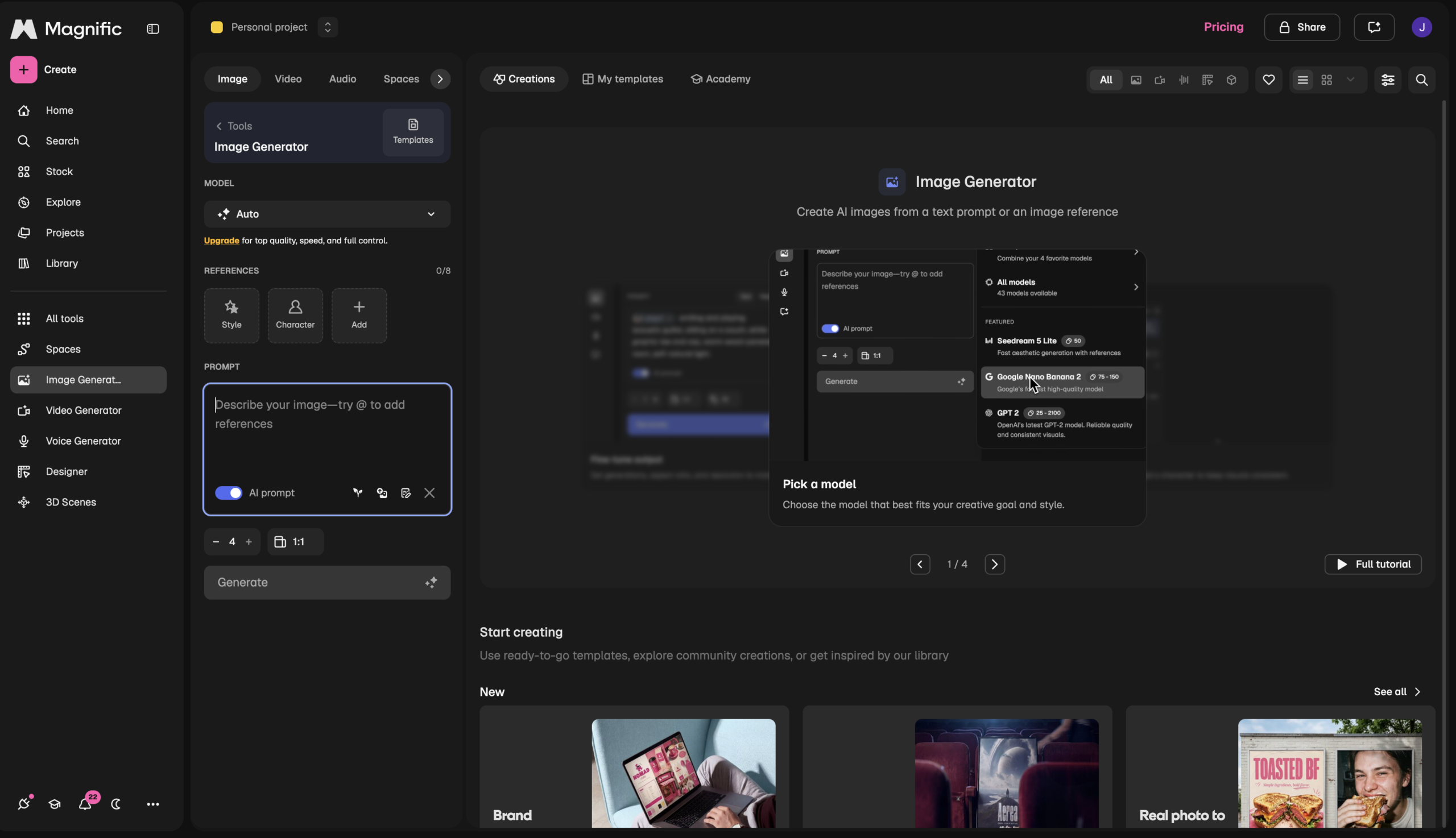The width and height of the screenshot is (1456, 838).
Task: Add a Character reference
Action: [295, 316]
